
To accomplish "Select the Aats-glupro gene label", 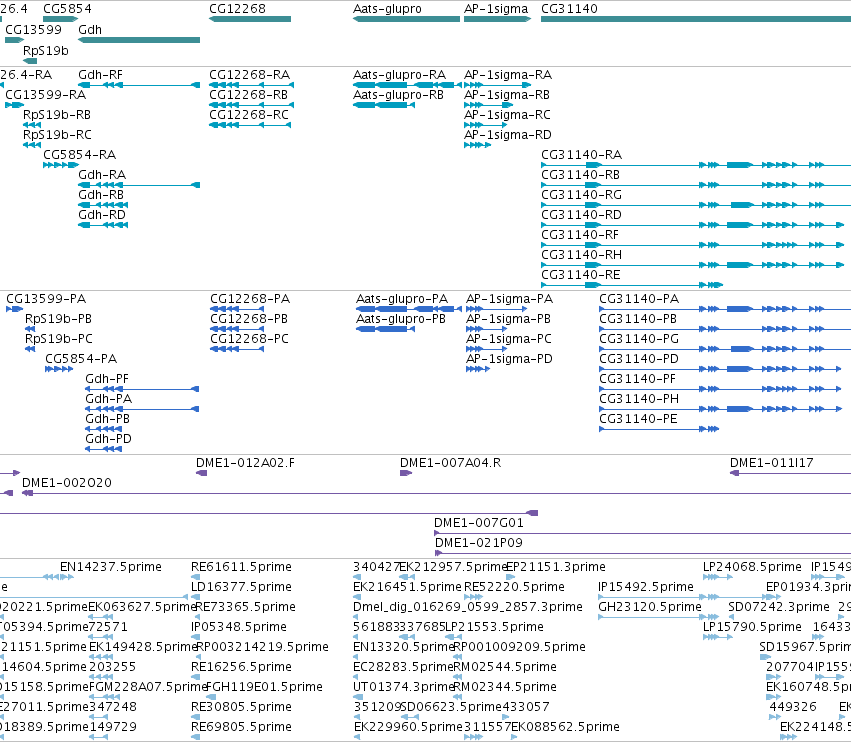I will pyautogui.click(x=387, y=9).
